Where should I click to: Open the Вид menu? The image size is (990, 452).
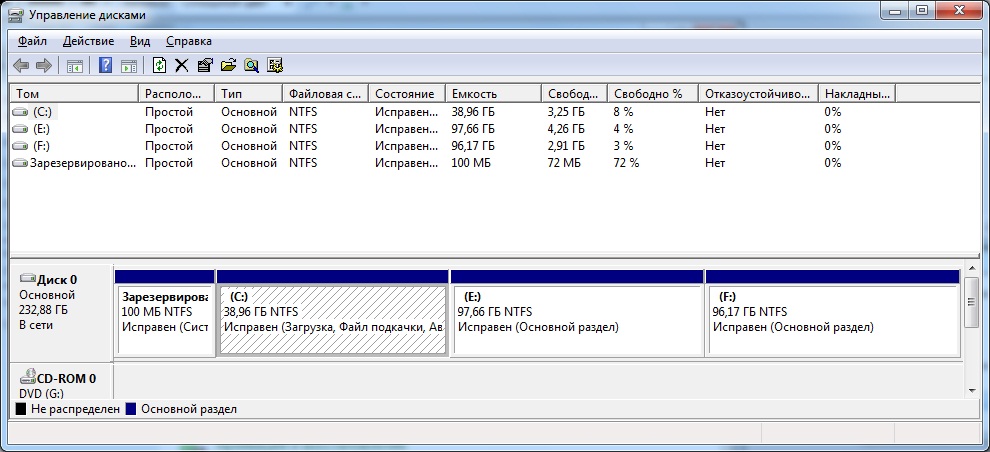[140, 41]
